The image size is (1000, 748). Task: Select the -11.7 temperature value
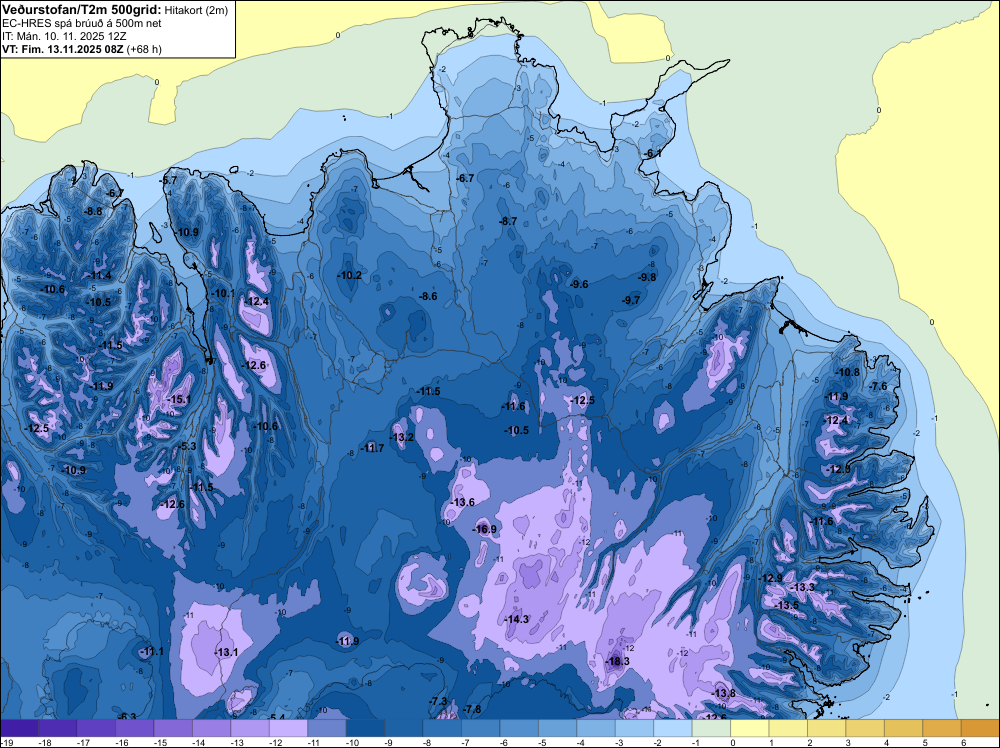coord(372,448)
